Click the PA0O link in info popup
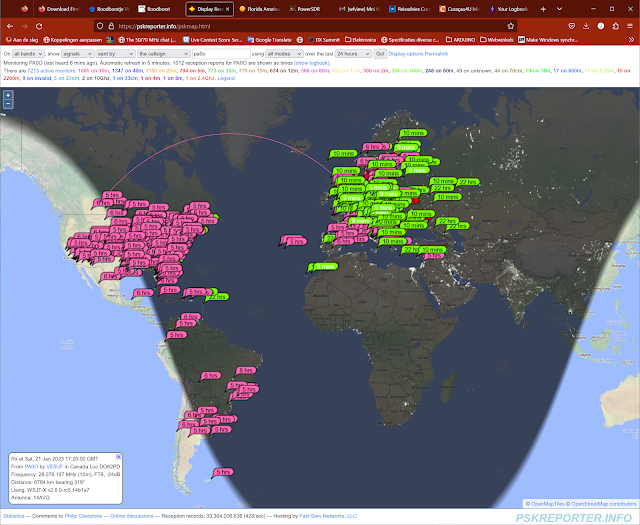This screenshot has width=640, height=525. (x=31, y=466)
